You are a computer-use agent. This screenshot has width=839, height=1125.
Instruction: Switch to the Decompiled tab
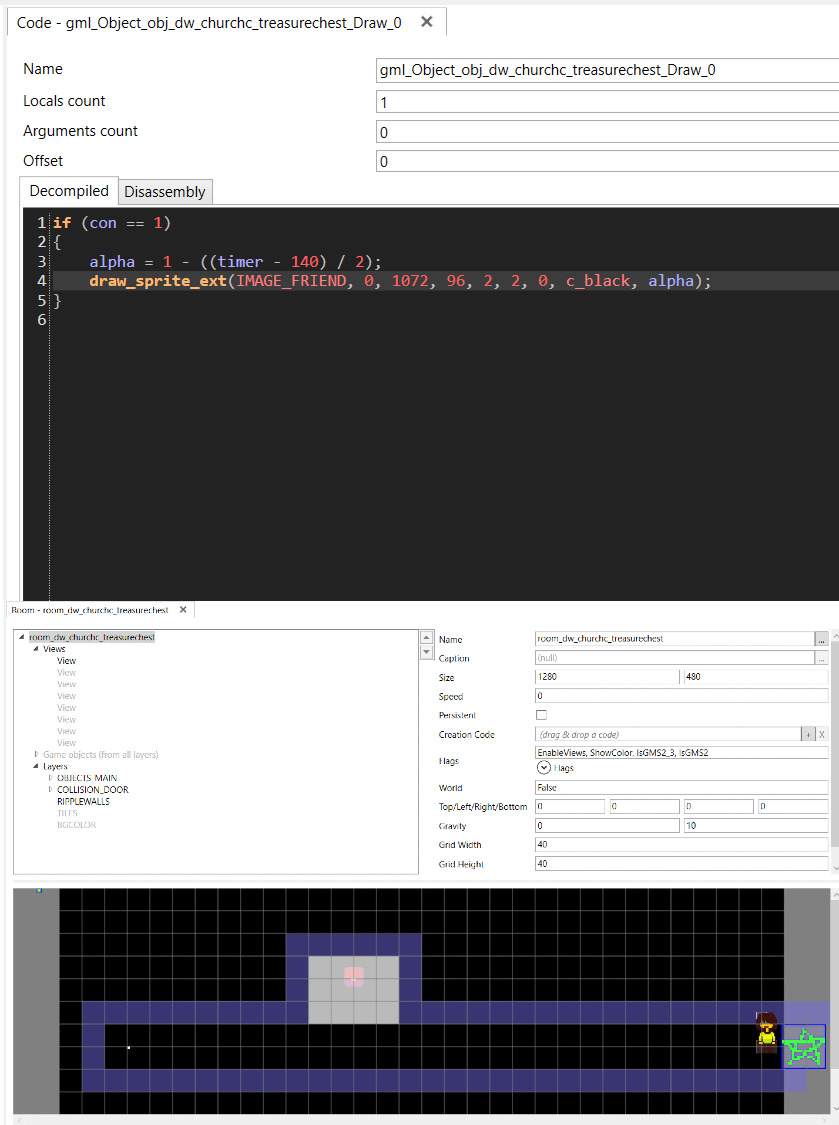(69, 191)
